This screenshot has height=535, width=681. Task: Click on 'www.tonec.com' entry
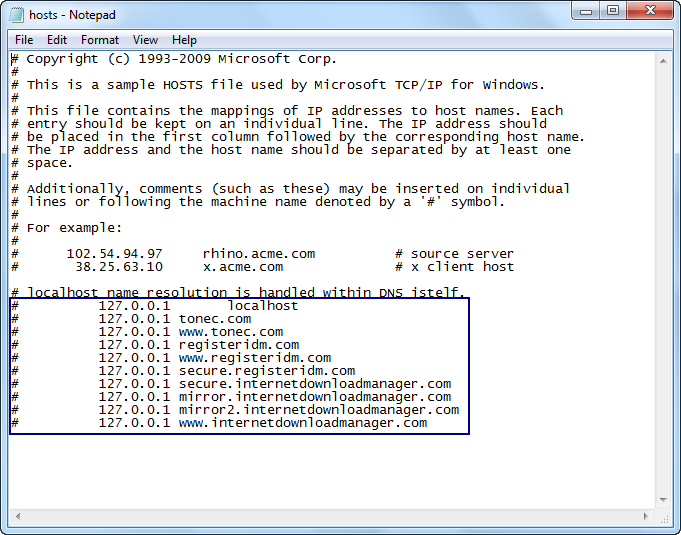pos(231,332)
